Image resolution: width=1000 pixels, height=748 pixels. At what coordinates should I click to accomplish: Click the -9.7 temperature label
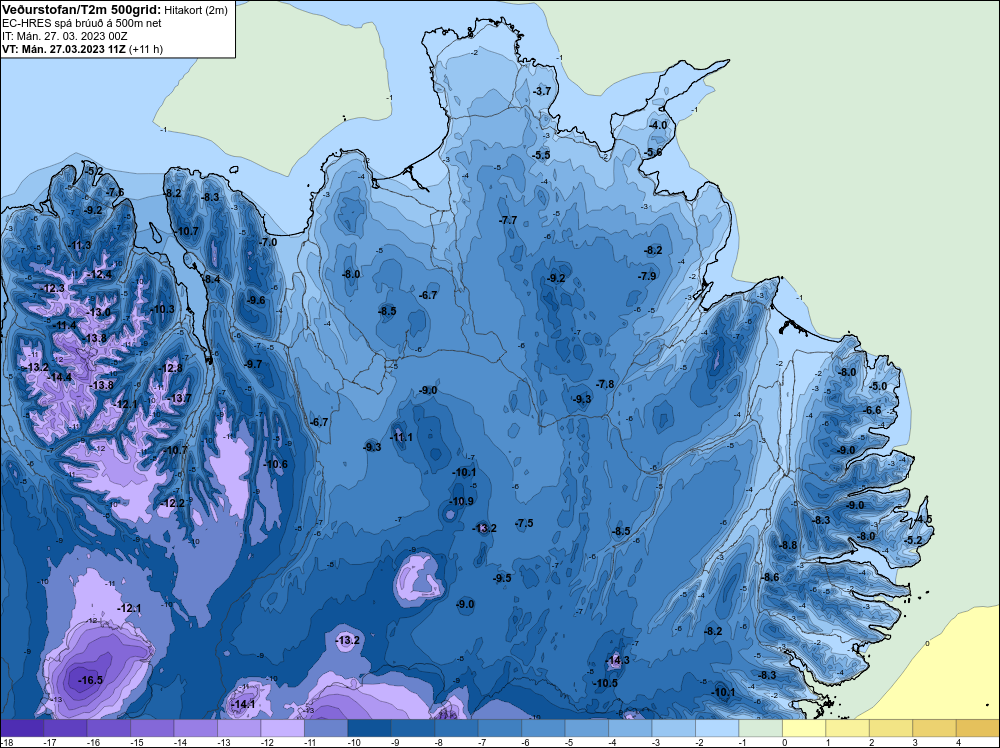point(253,364)
